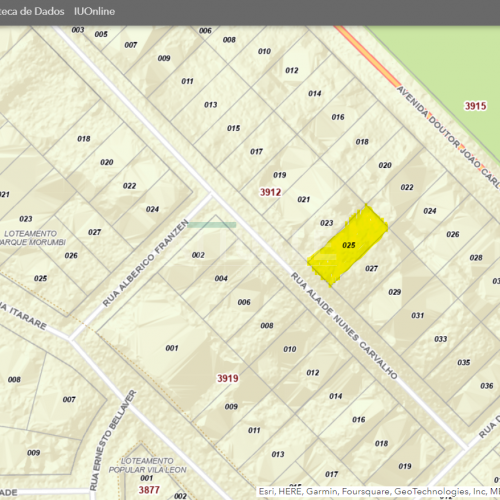Select lot 033 on the map
The height and width of the screenshot is (500, 500).
tap(440, 339)
